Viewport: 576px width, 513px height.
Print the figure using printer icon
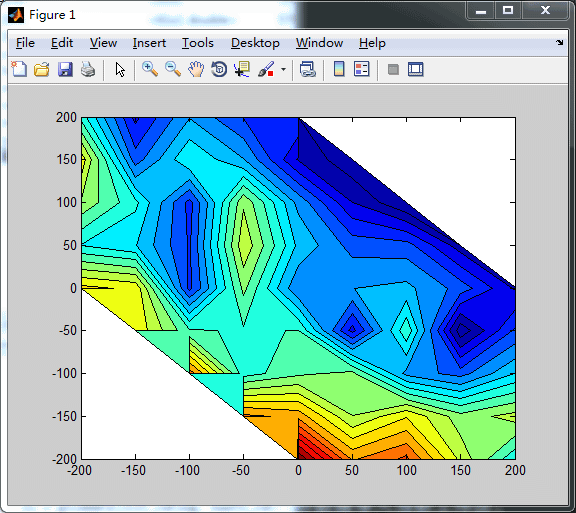tap(88, 69)
